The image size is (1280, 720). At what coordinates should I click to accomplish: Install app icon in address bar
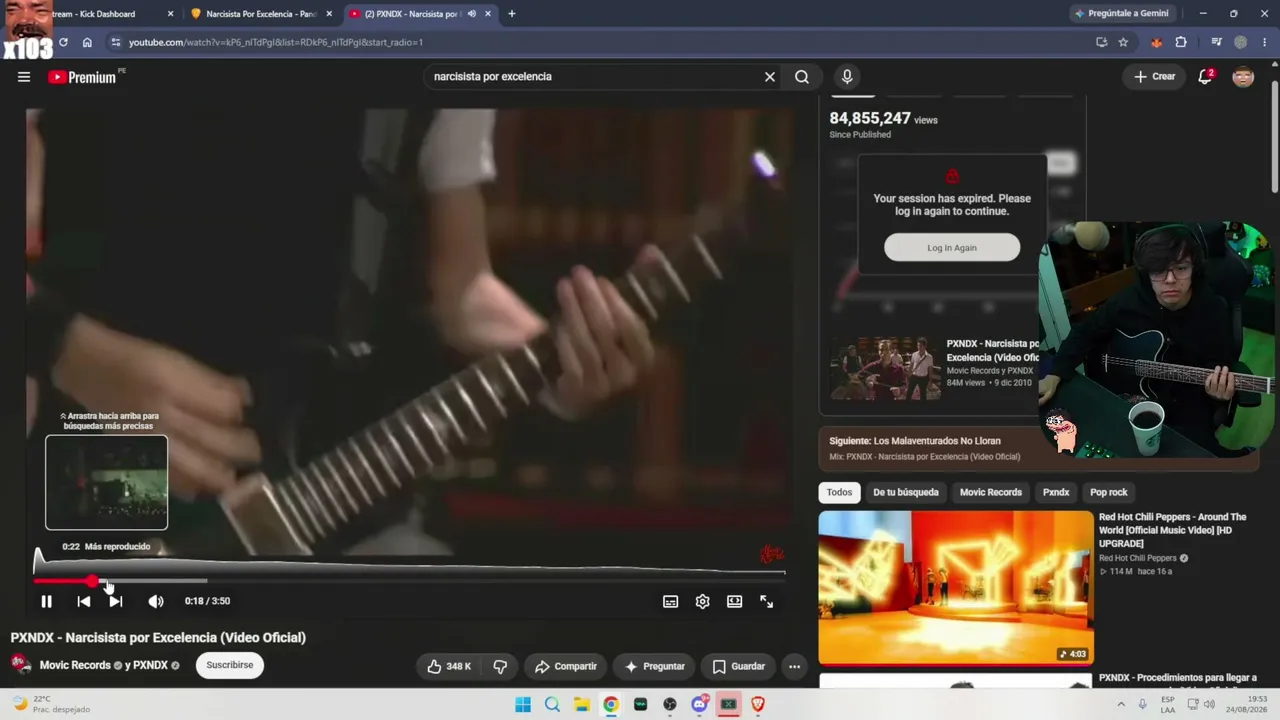[1101, 42]
